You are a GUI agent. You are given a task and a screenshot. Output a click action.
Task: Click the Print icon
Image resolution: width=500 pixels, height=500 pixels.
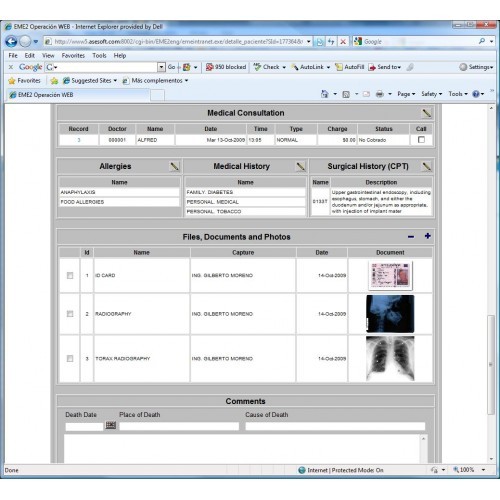(x=380, y=94)
